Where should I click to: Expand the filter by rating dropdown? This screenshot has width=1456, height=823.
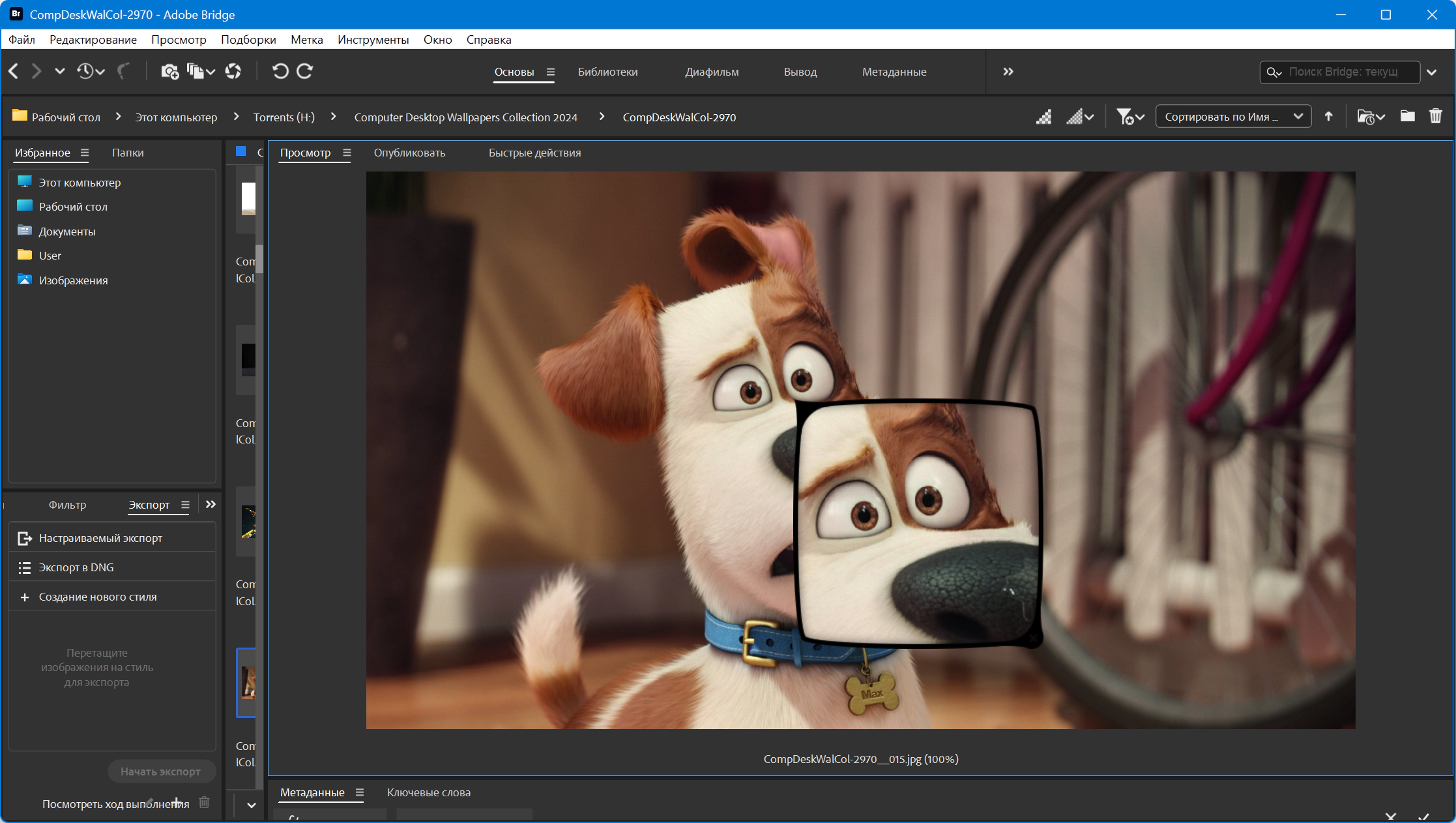1130,117
